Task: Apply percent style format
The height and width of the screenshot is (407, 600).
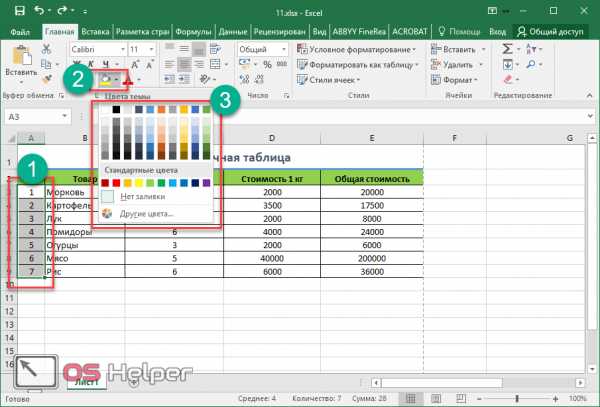Action: (267, 64)
